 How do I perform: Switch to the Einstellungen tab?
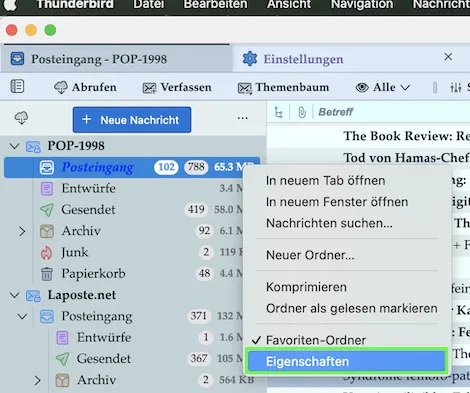coord(303,59)
